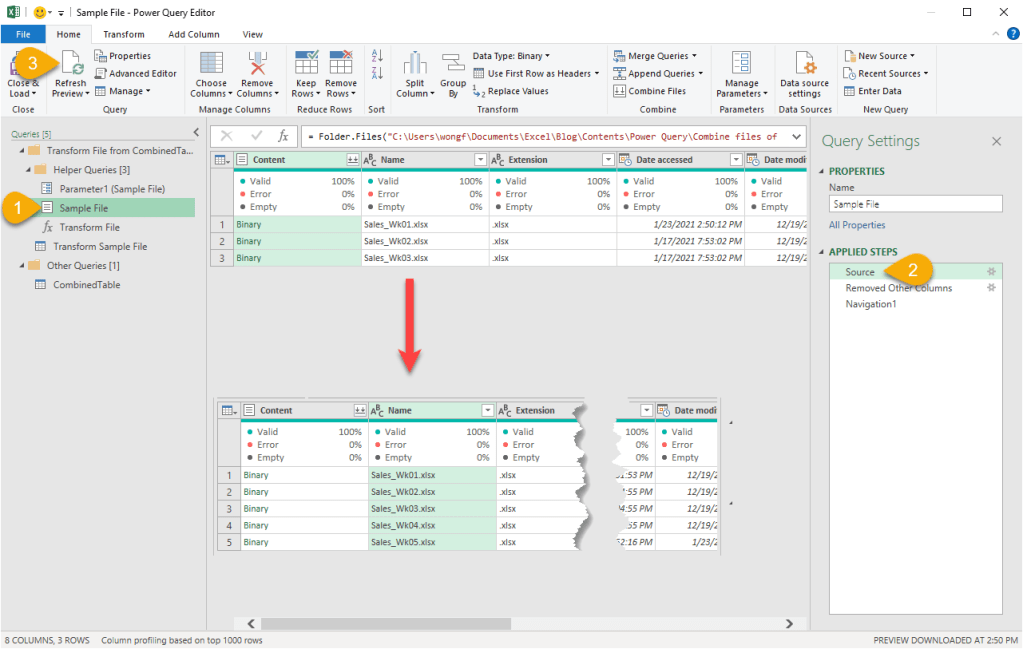Click the Group By icon
This screenshot has height=649, width=1023.
(x=453, y=65)
